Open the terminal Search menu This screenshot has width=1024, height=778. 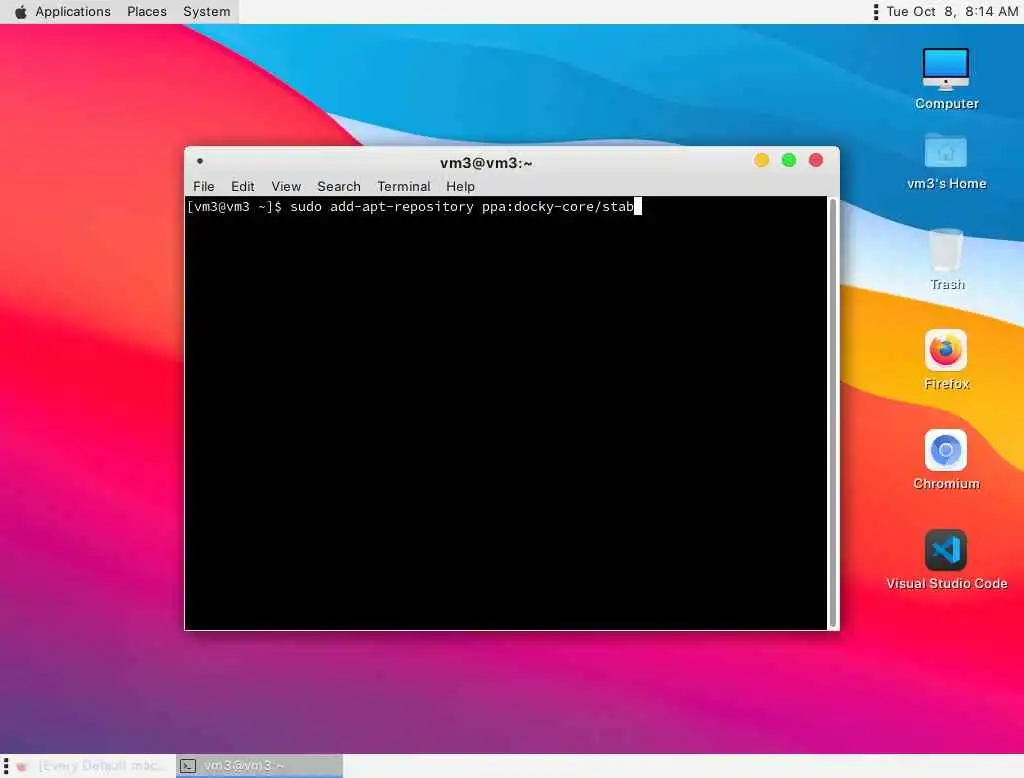tap(339, 186)
